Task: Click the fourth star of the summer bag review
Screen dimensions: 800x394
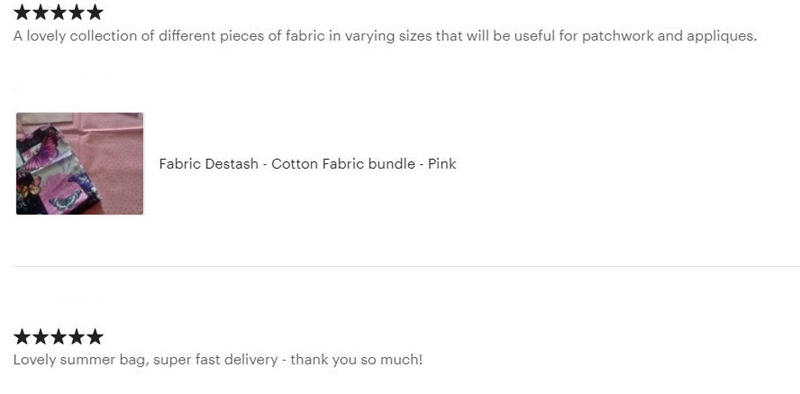Action: tap(77, 337)
